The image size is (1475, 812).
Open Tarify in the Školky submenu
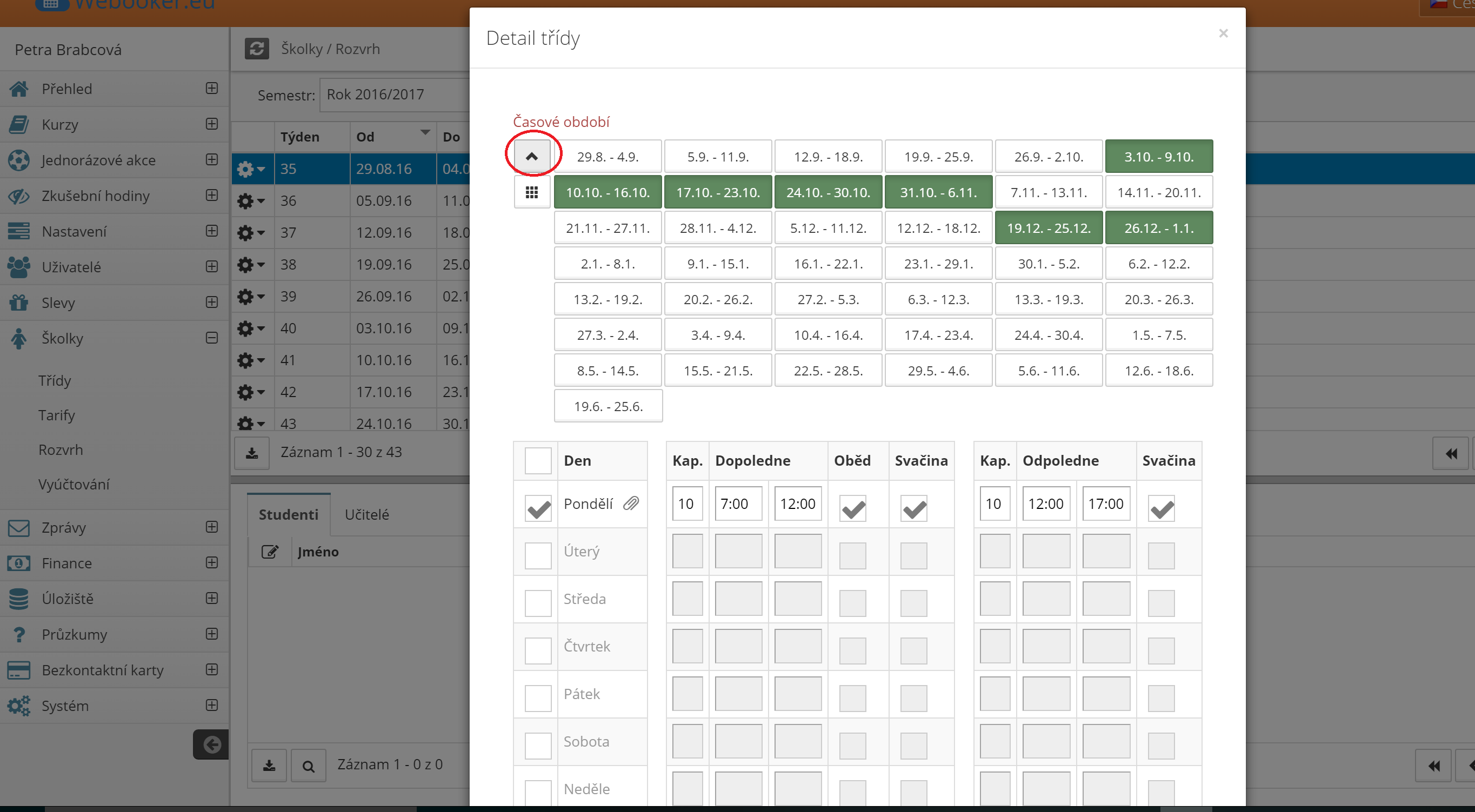pyautogui.click(x=56, y=415)
